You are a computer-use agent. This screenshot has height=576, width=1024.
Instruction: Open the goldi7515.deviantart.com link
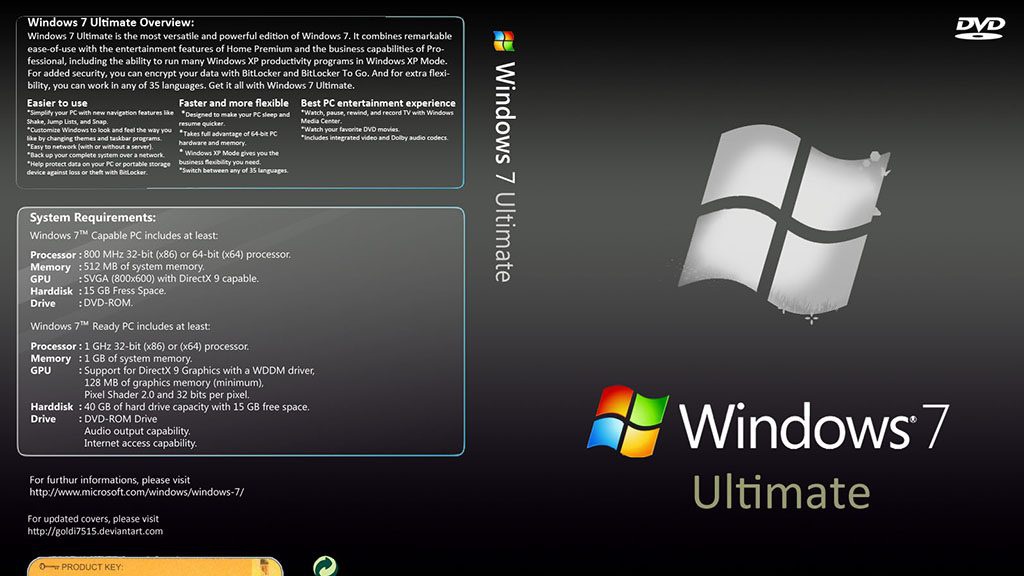click(x=95, y=531)
